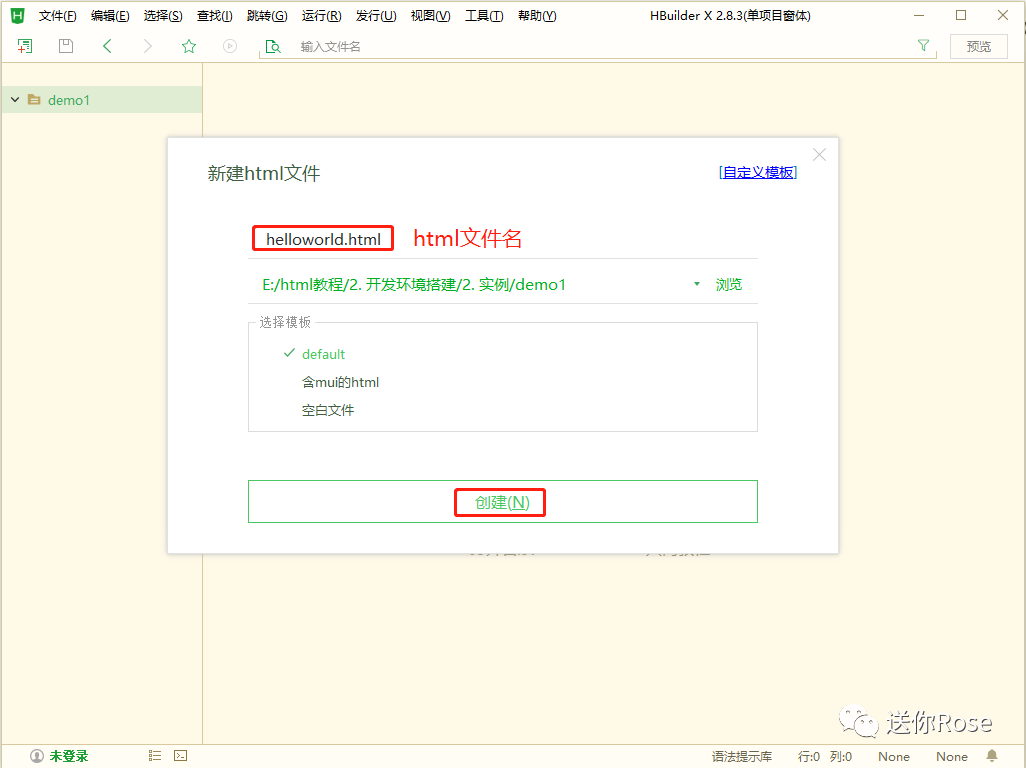The height and width of the screenshot is (768, 1026).
Task: Click the terminal icon in bottom-left corner
Action: click(180, 755)
